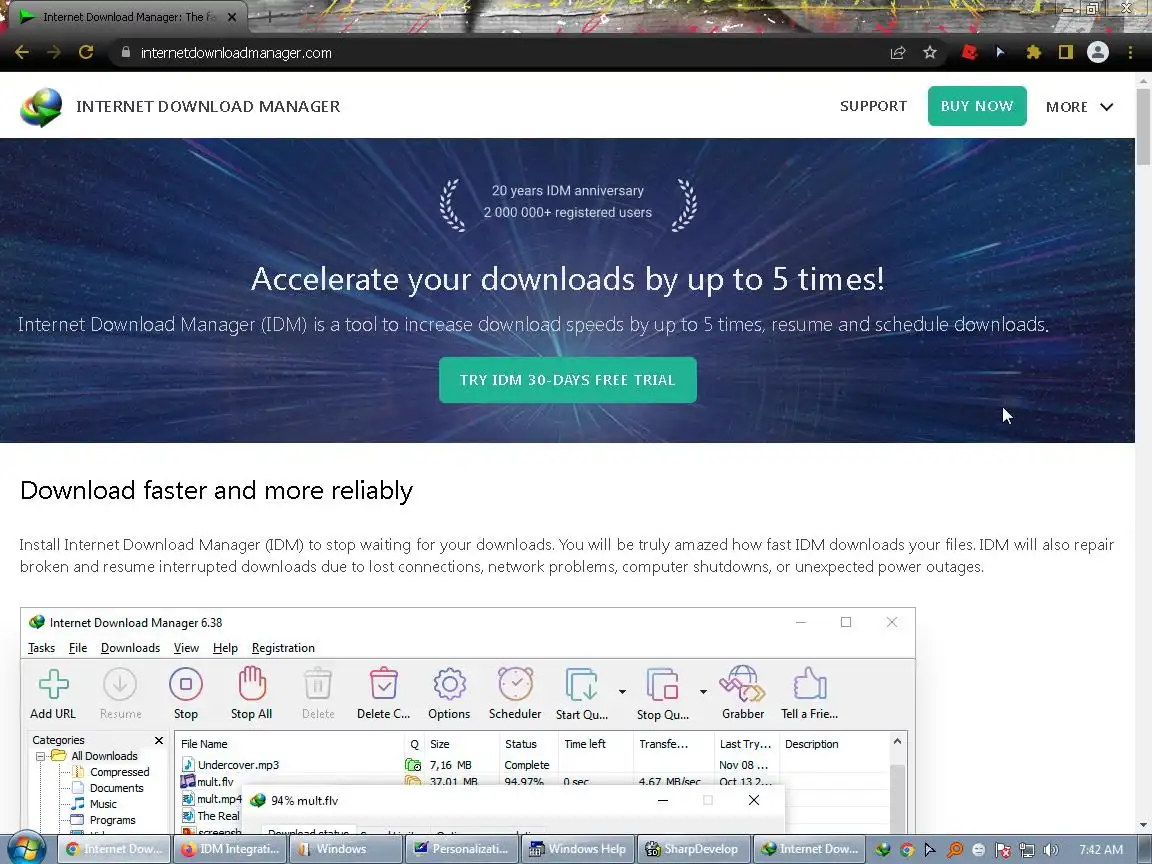Click the Status column header
Viewport: 1152px width, 864px height.
point(528,744)
